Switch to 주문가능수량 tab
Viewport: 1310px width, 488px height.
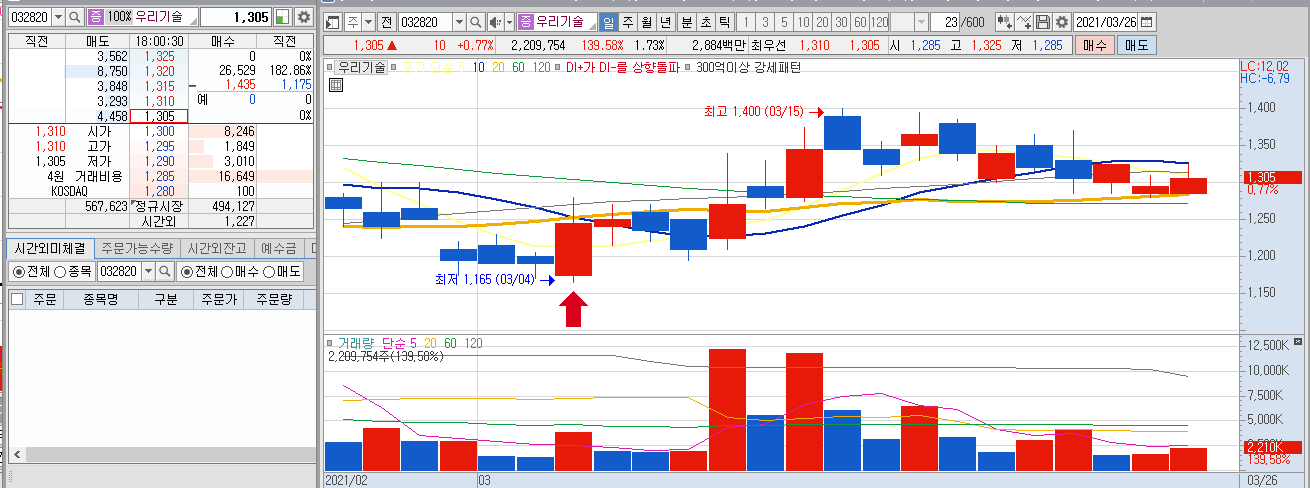tap(139, 248)
